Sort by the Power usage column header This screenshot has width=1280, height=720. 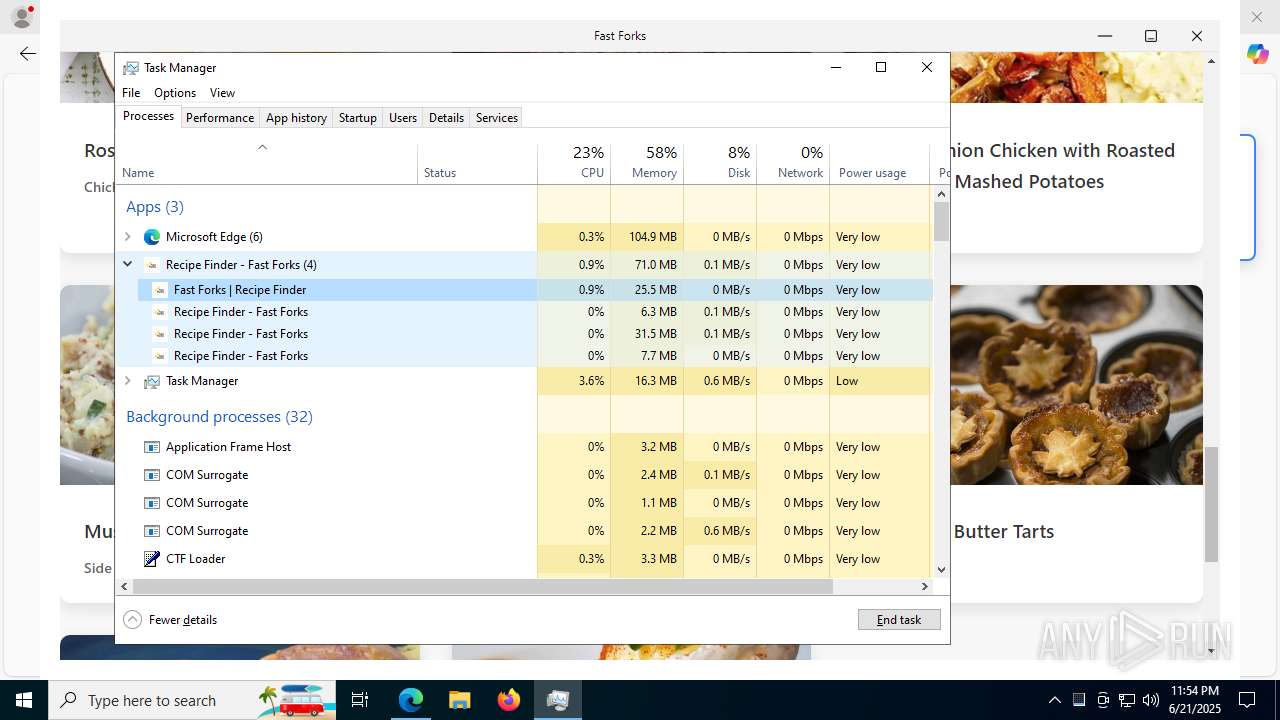point(880,164)
